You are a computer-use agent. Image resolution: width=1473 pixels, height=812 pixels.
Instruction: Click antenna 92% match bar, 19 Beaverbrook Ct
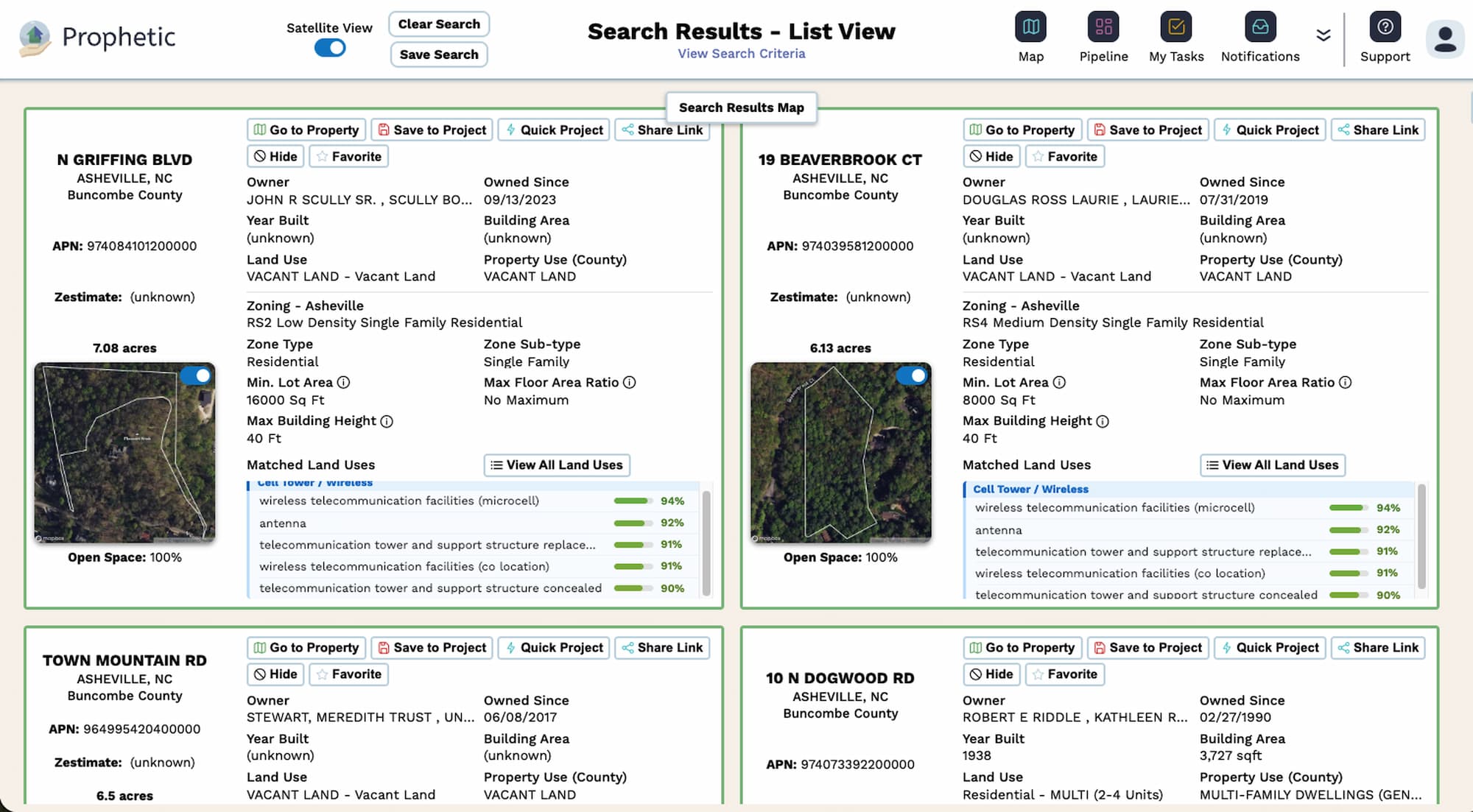(x=1348, y=530)
